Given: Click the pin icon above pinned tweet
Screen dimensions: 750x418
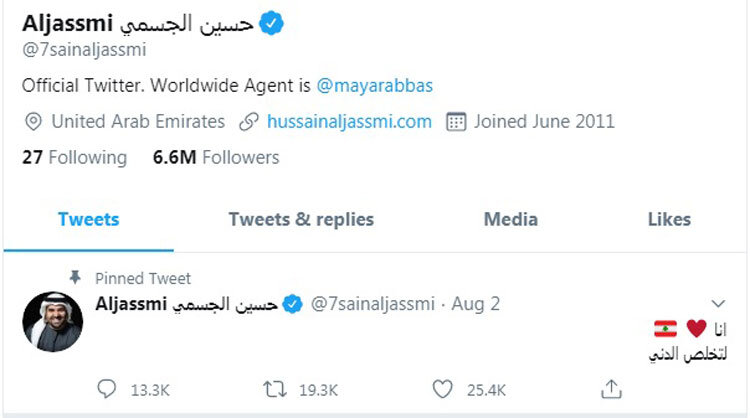Looking at the screenshot, I should tap(74, 277).
